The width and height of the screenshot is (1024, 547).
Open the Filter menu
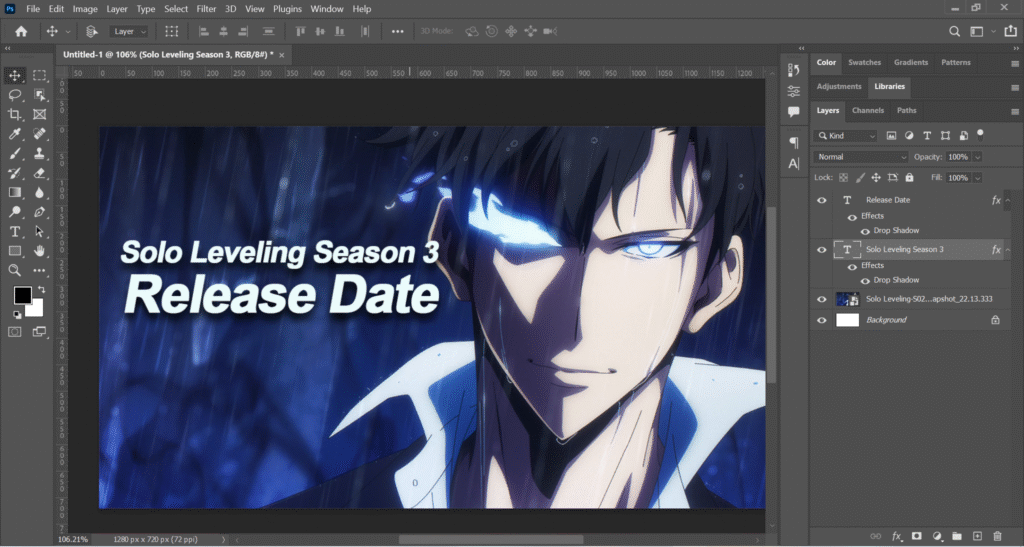tap(206, 9)
